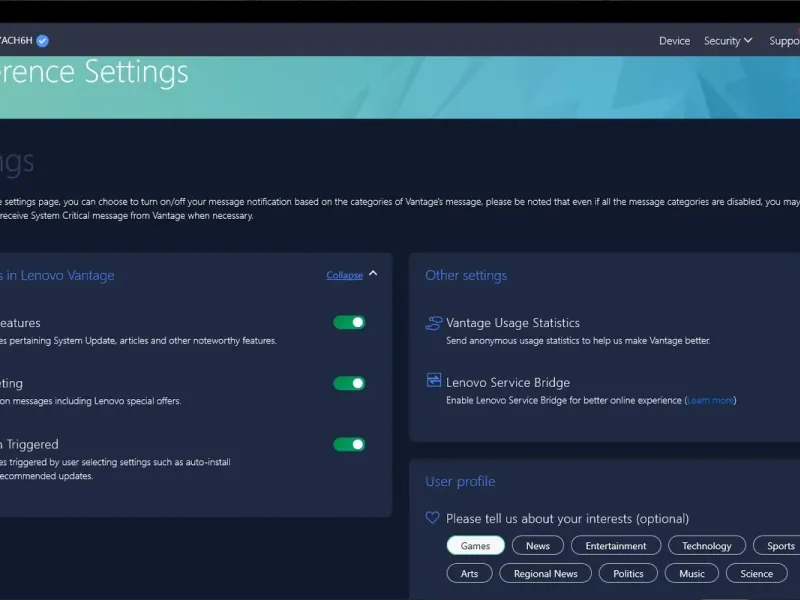Click the verified checkmark badge icon
Image resolution: width=800 pixels, height=600 pixels.
click(43, 41)
